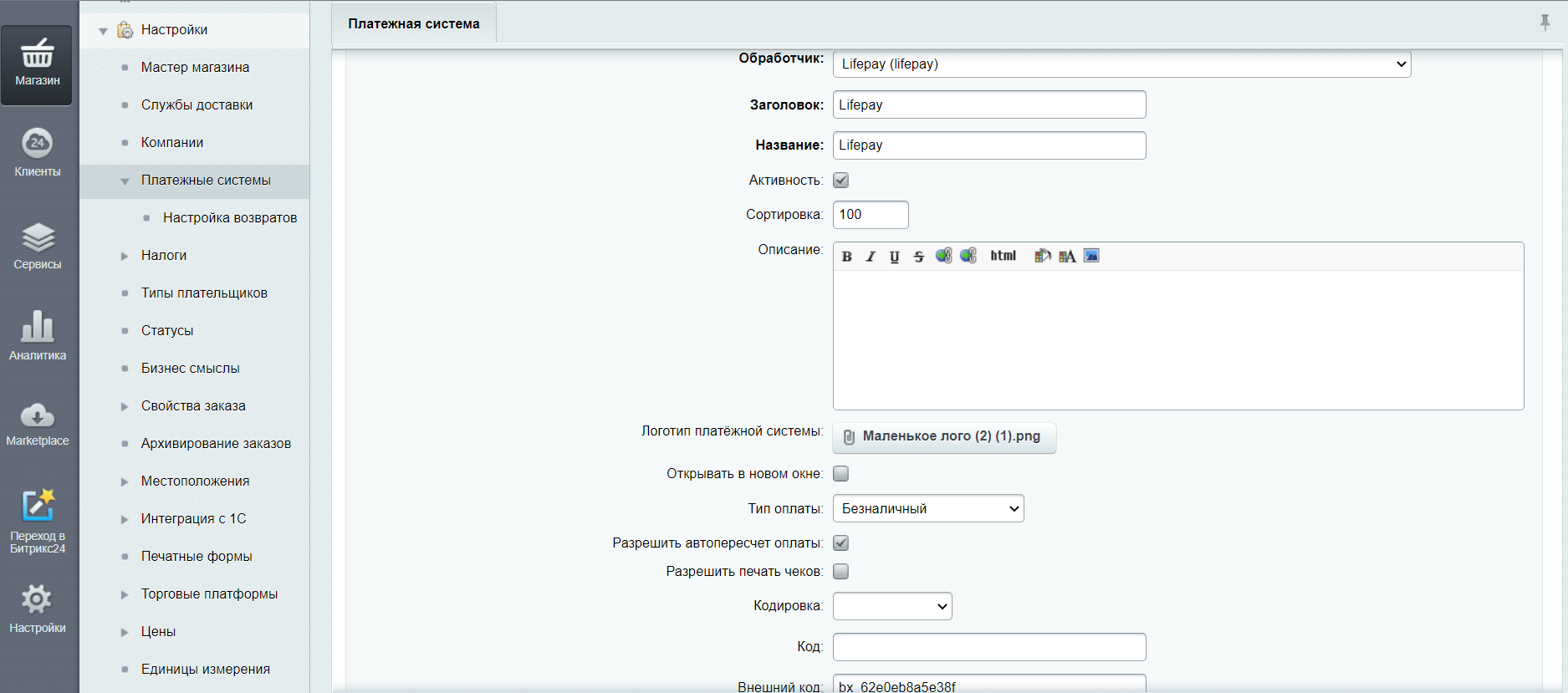Screen dimensions: 1568x693
Task: Open Бизнес смыслы menu item
Action: click(190, 368)
